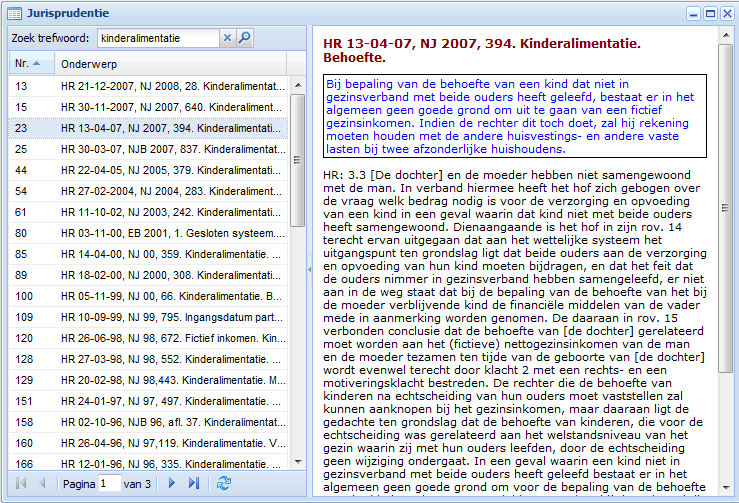Click text panel scrollbar down arrow

click(x=726, y=487)
